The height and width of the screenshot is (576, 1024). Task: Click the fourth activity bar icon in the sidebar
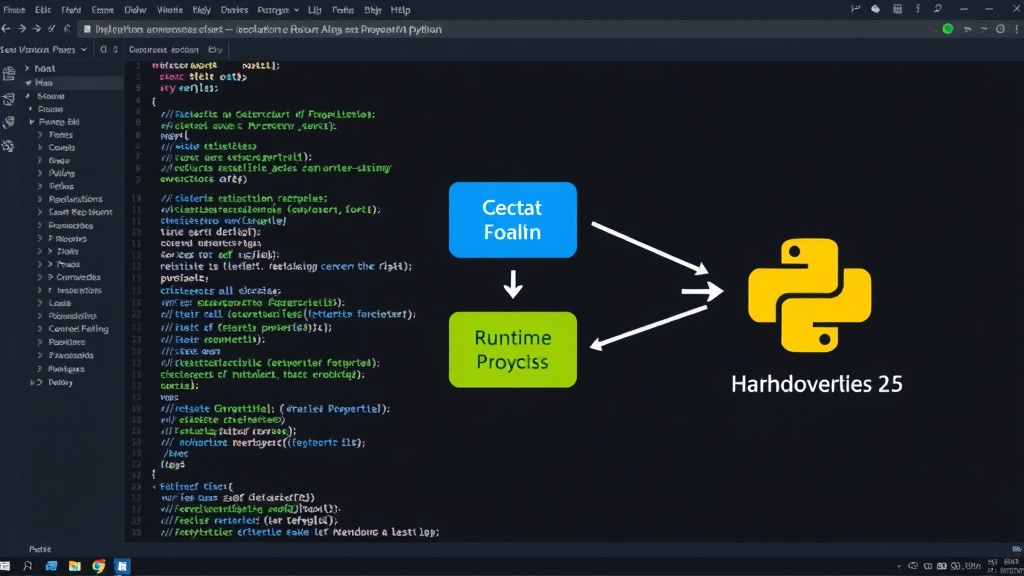point(8,146)
